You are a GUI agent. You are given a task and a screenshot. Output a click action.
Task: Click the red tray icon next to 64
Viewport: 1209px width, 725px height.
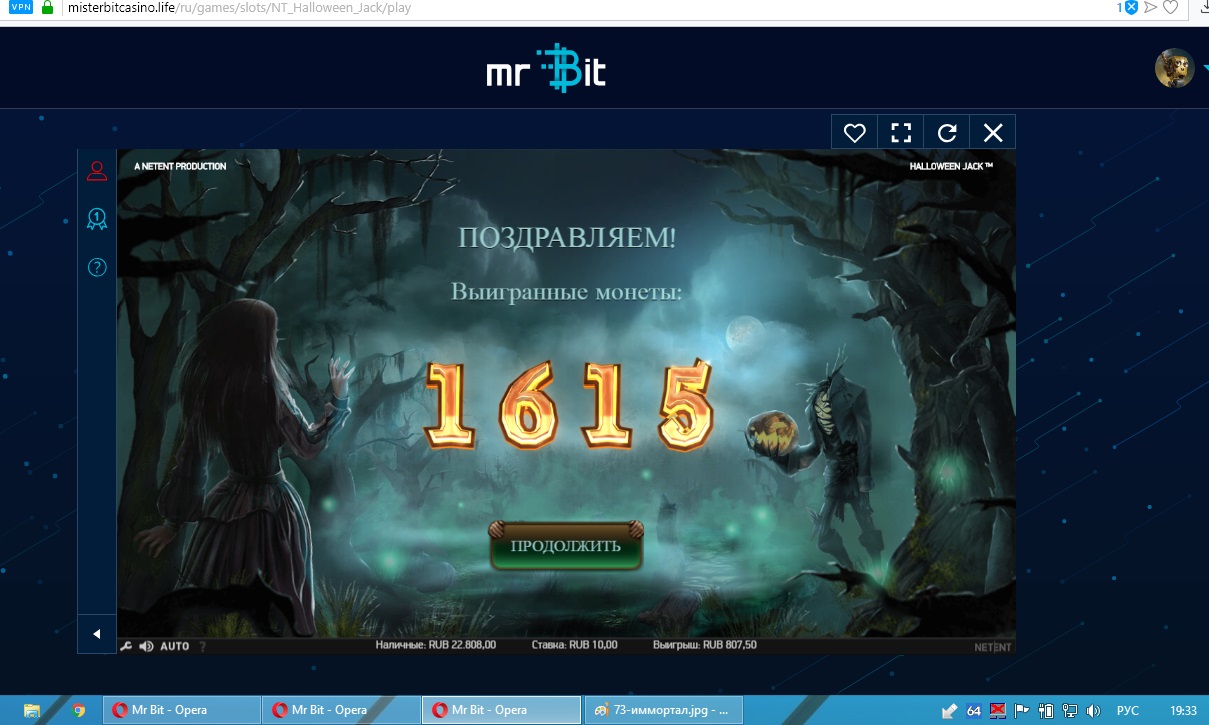(x=997, y=711)
